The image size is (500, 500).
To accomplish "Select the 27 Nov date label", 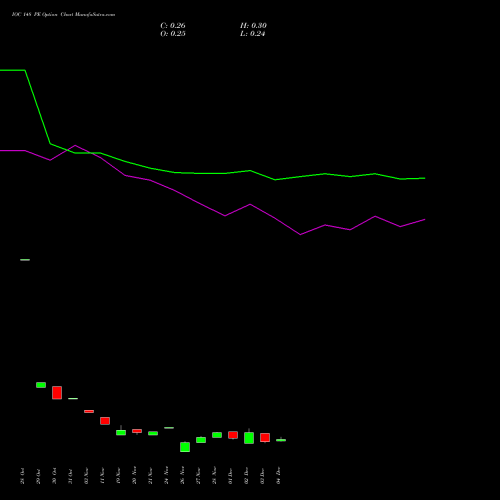I will click(x=198, y=475).
